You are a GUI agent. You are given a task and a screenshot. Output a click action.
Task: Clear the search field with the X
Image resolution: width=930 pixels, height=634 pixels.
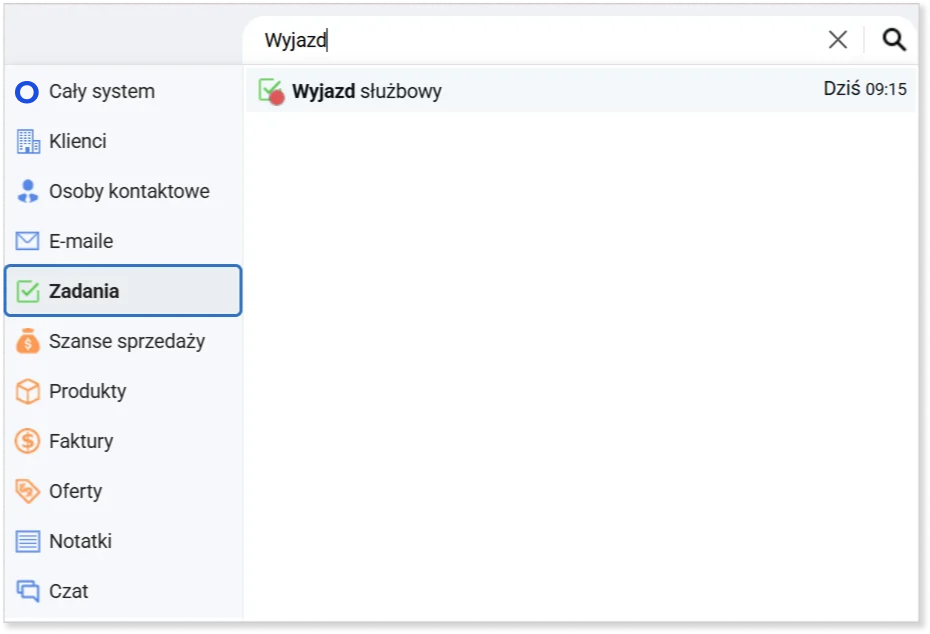838,40
